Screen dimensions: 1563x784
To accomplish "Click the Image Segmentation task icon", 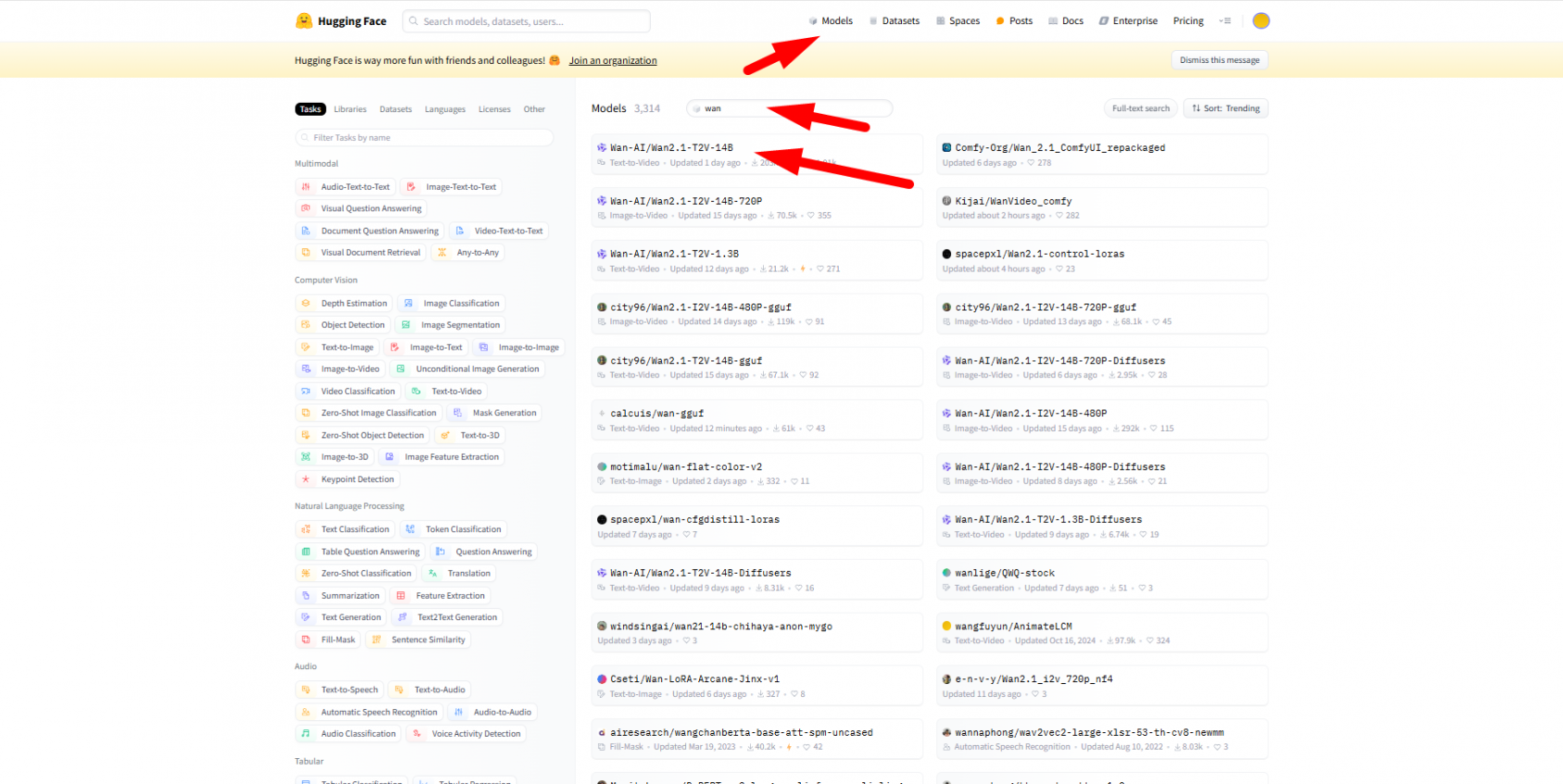I will pos(406,325).
